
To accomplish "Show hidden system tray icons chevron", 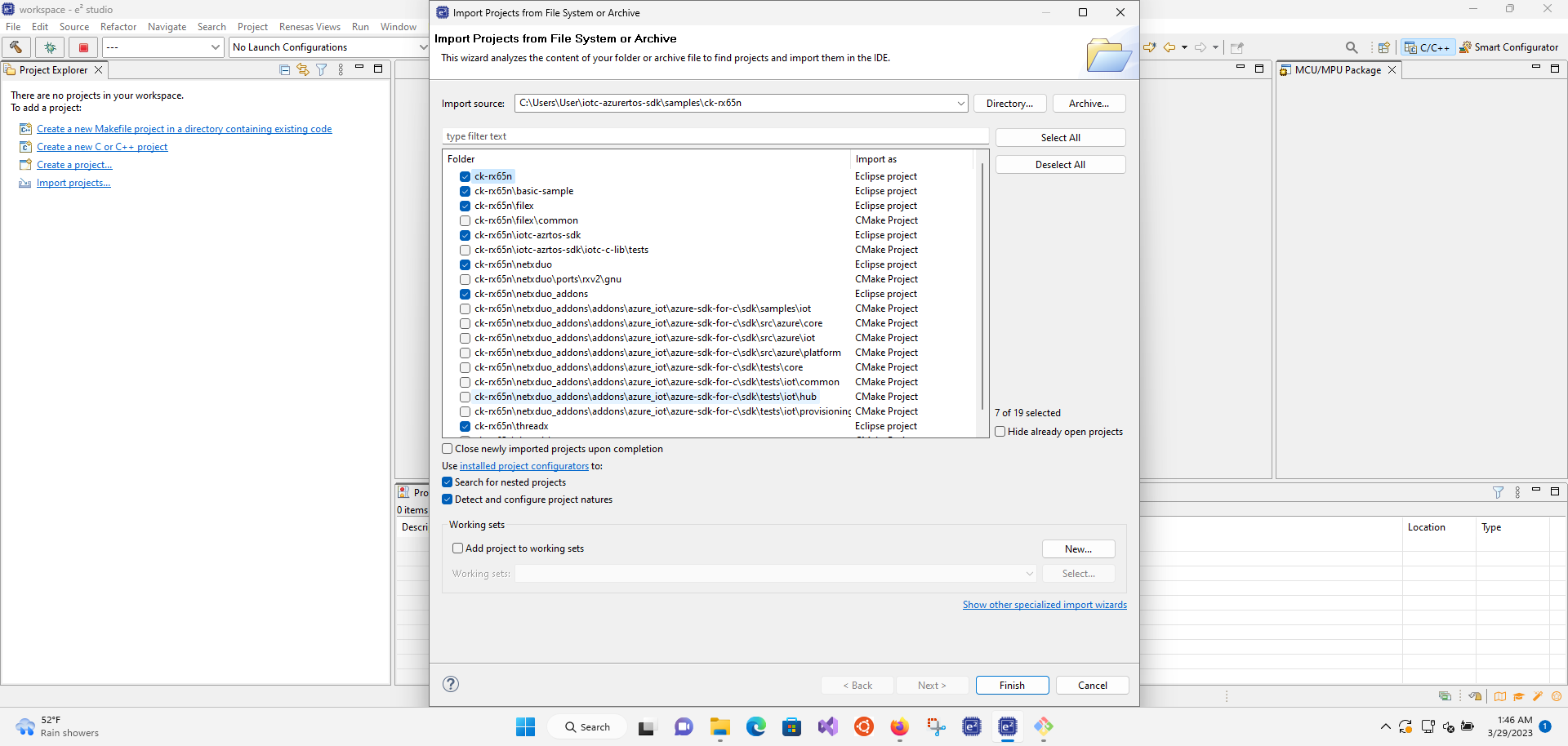I will click(1385, 726).
